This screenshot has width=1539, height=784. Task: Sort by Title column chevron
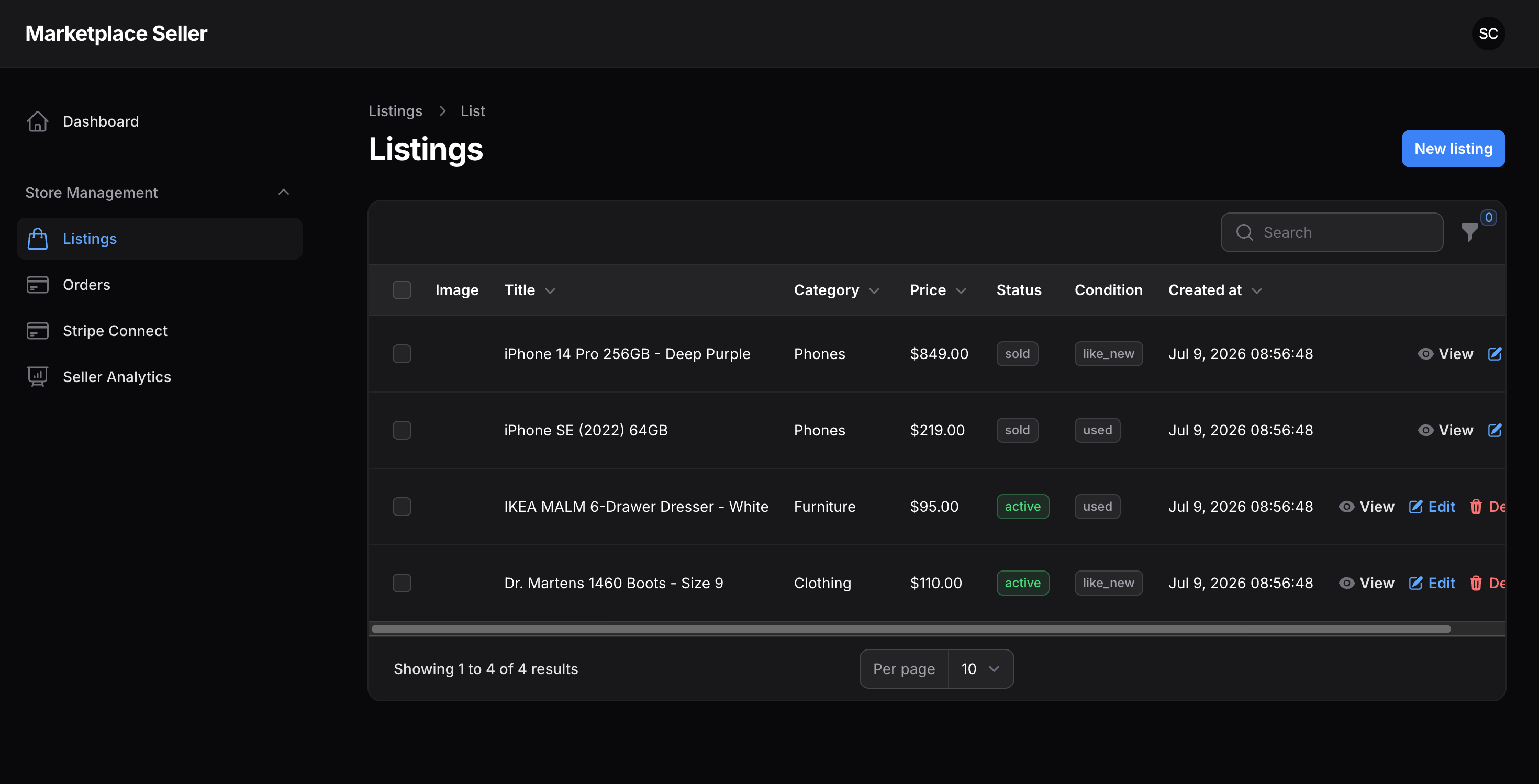click(550, 291)
